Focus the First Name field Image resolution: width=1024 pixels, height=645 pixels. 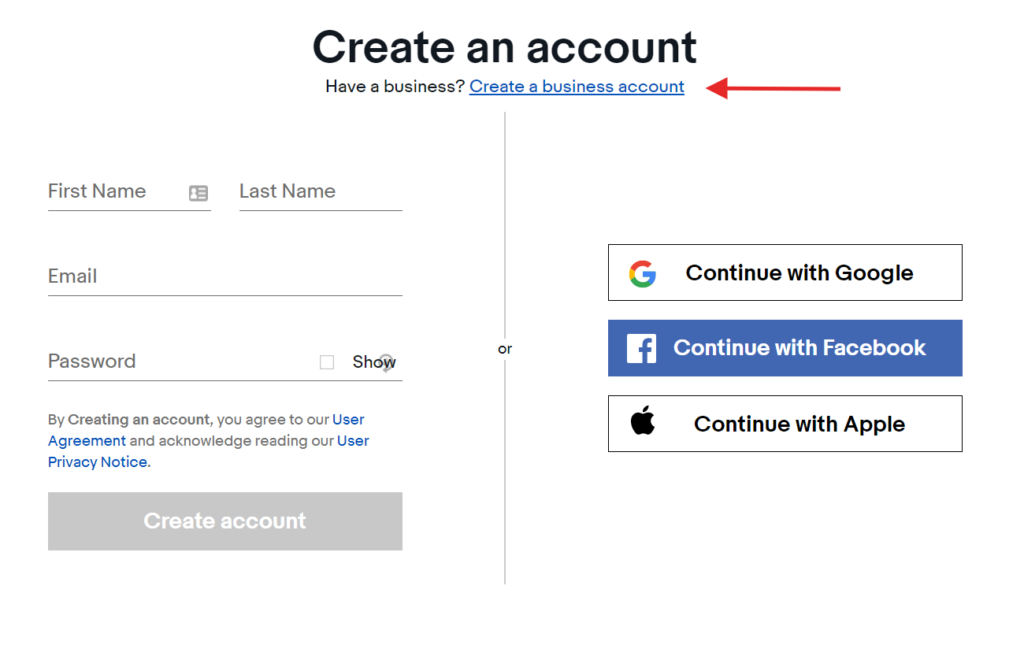tap(110, 192)
